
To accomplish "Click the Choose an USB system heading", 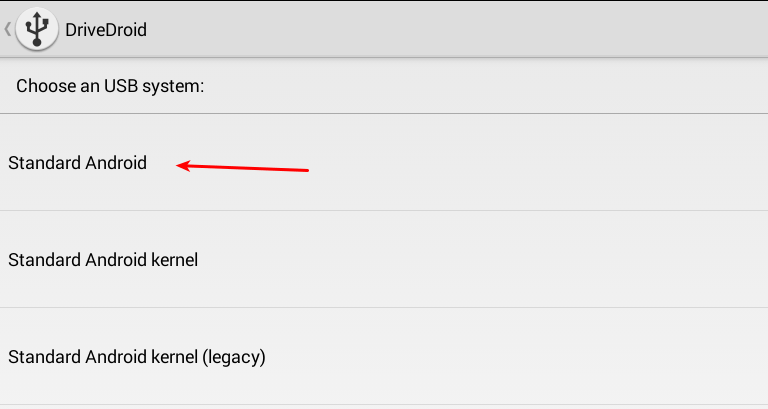I will point(110,86).
